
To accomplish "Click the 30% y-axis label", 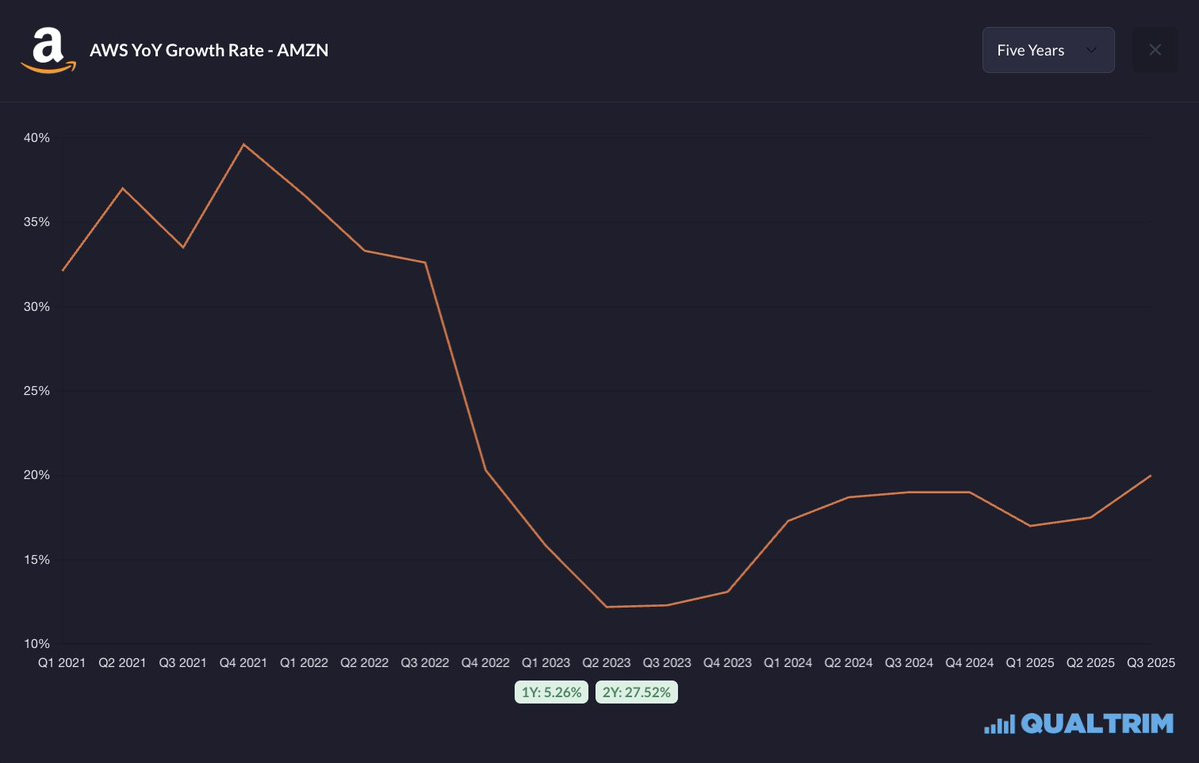I will pos(37,307).
